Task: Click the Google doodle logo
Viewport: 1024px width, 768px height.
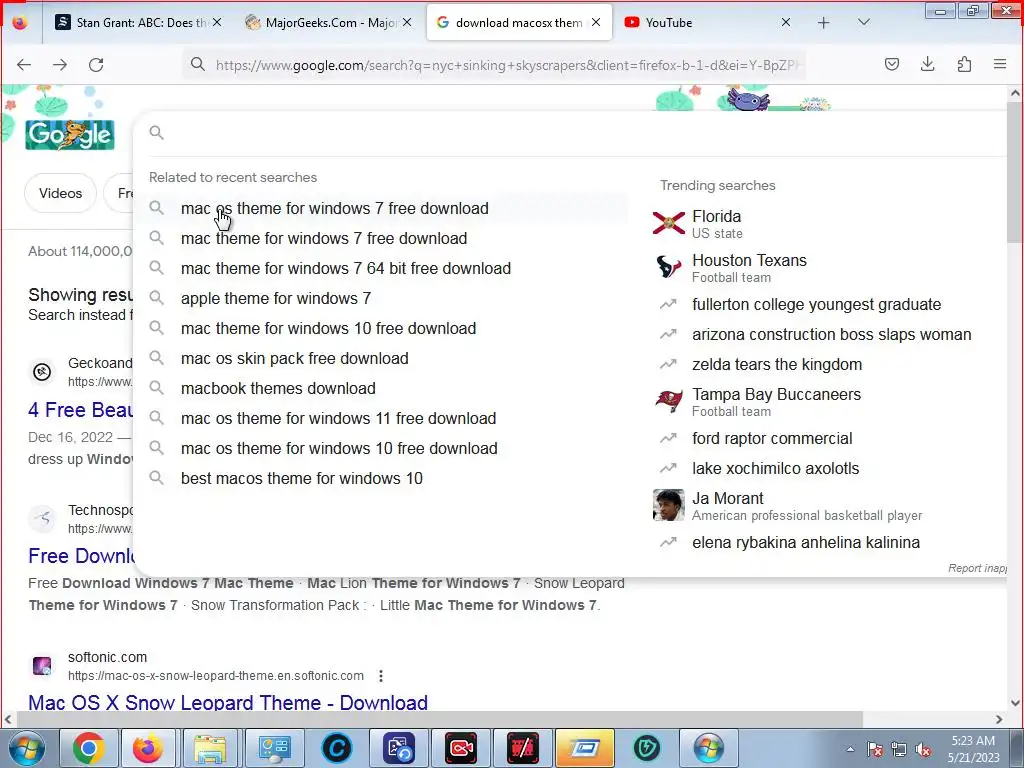Action: 71,135
